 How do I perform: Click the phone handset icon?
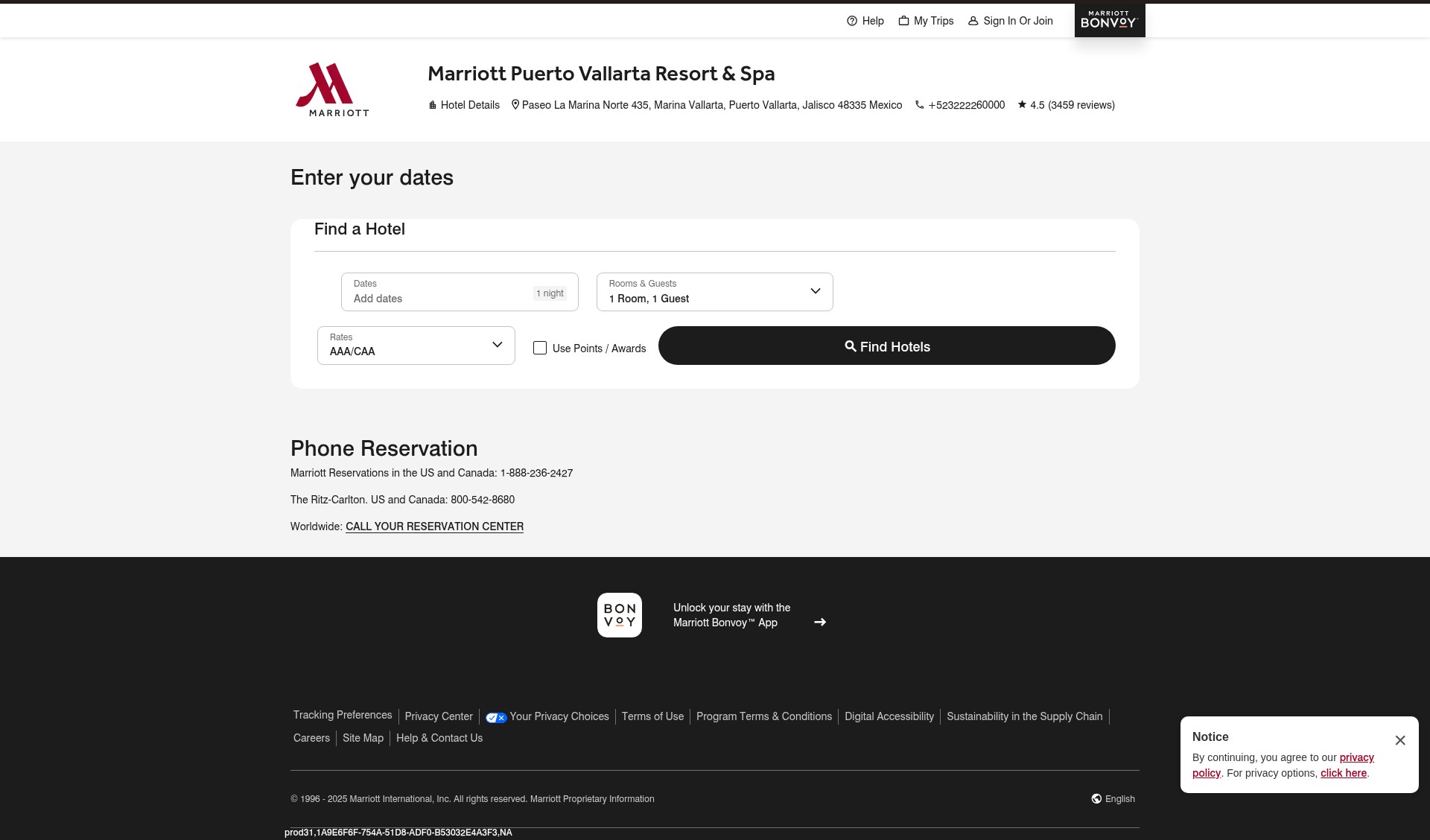click(920, 105)
